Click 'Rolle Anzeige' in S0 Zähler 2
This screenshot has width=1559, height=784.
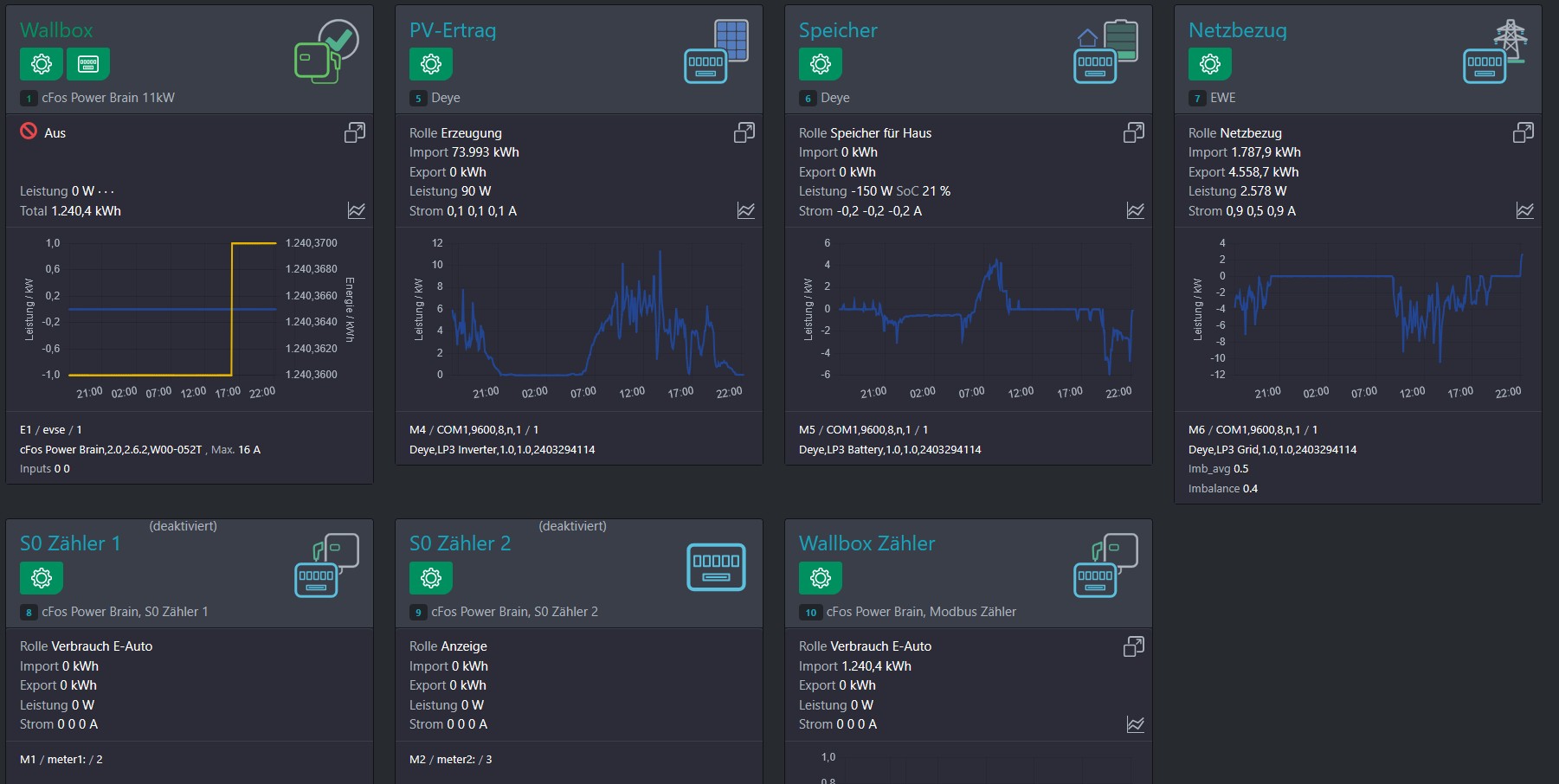(448, 646)
